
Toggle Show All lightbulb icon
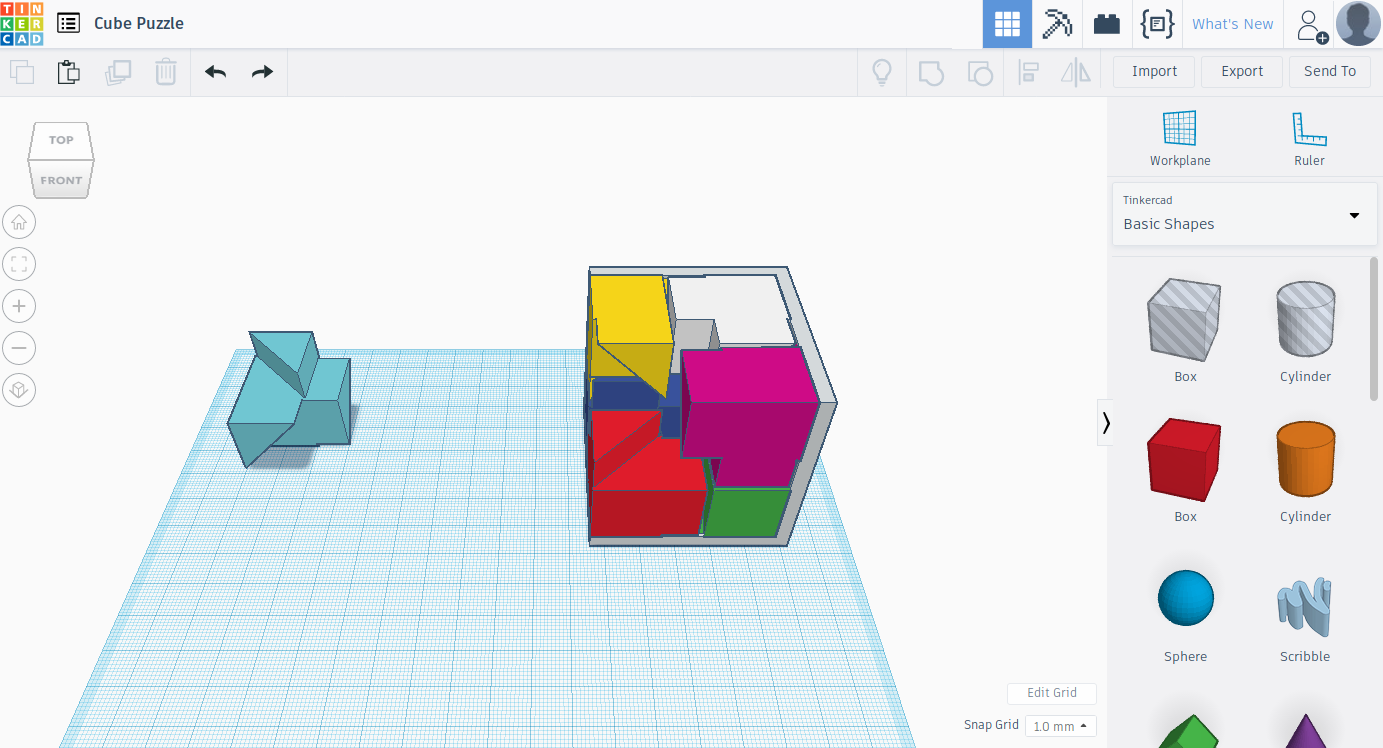click(x=882, y=72)
